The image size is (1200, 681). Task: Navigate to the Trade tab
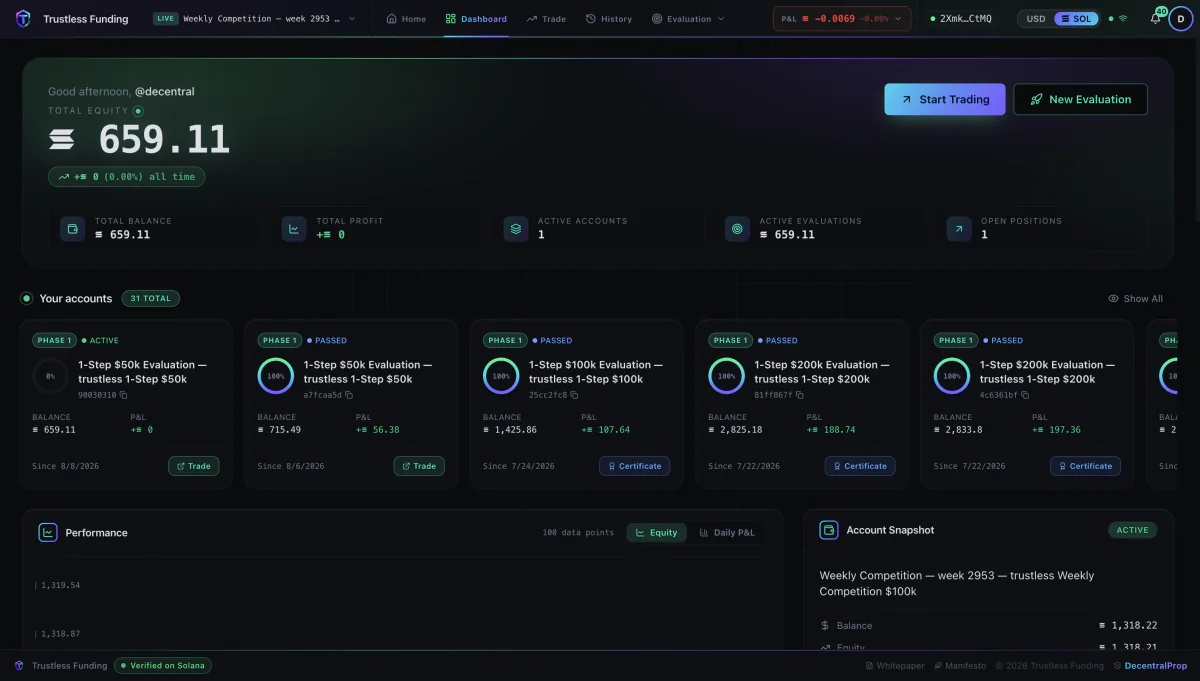pyautogui.click(x=546, y=19)
